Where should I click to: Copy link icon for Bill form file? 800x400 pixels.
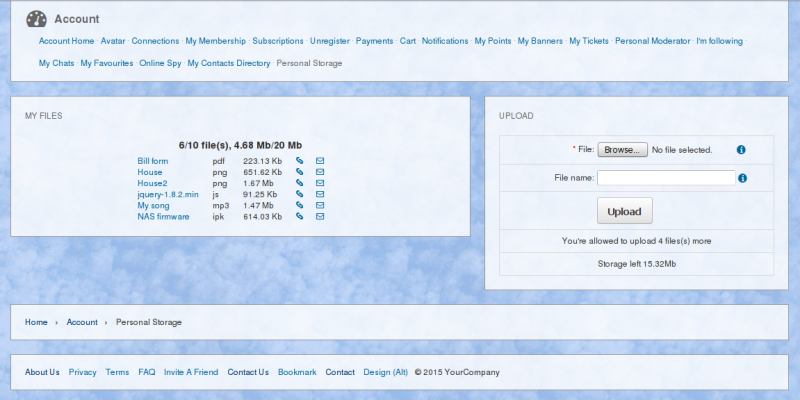point(299,161)
